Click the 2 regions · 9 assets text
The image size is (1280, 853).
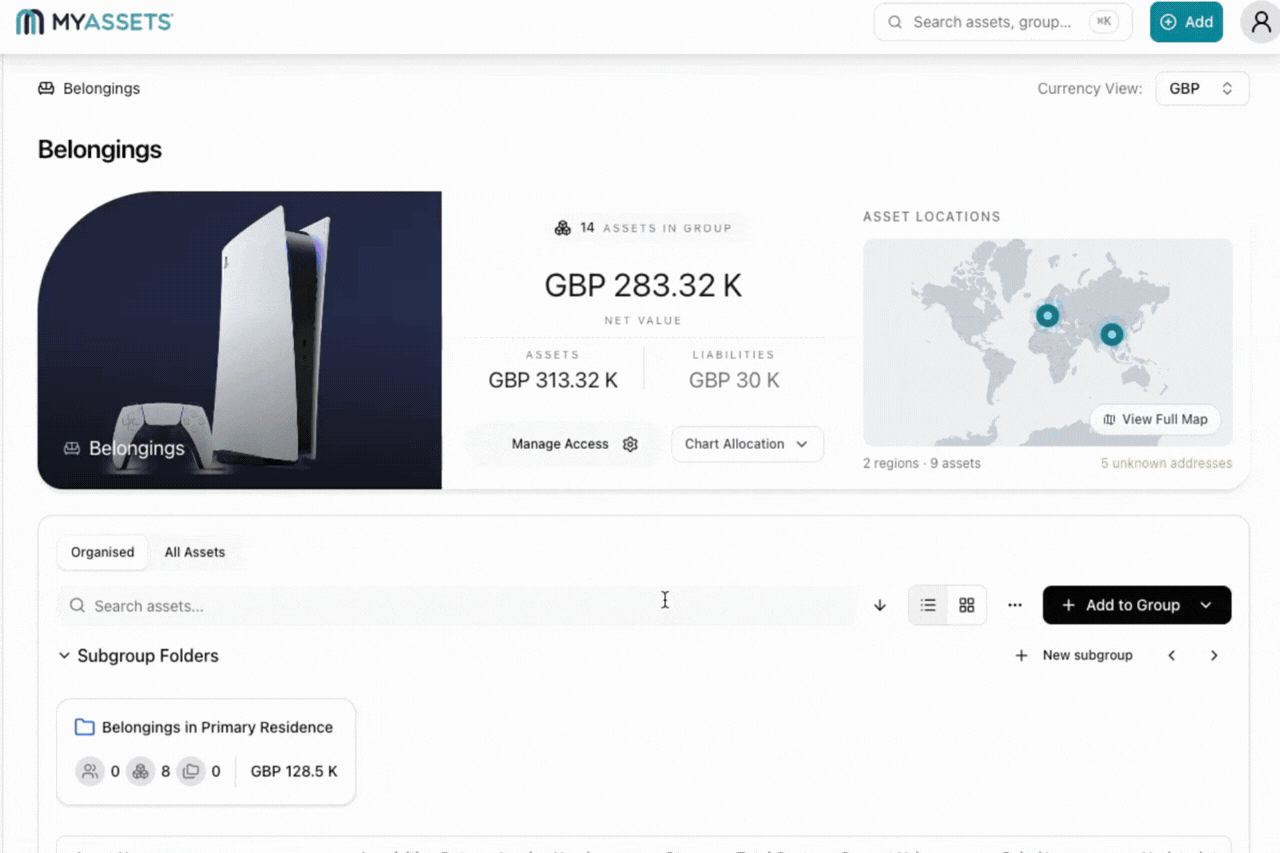click(x=922, y=463)
